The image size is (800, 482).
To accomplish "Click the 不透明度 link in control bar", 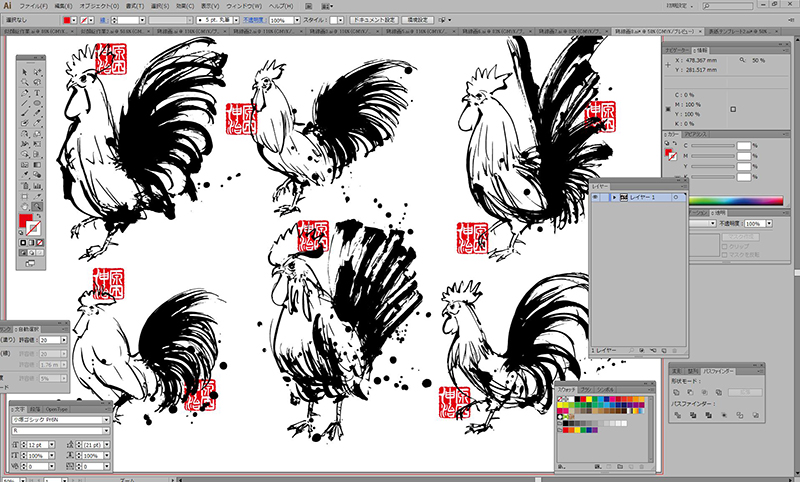I will (253, 20).
